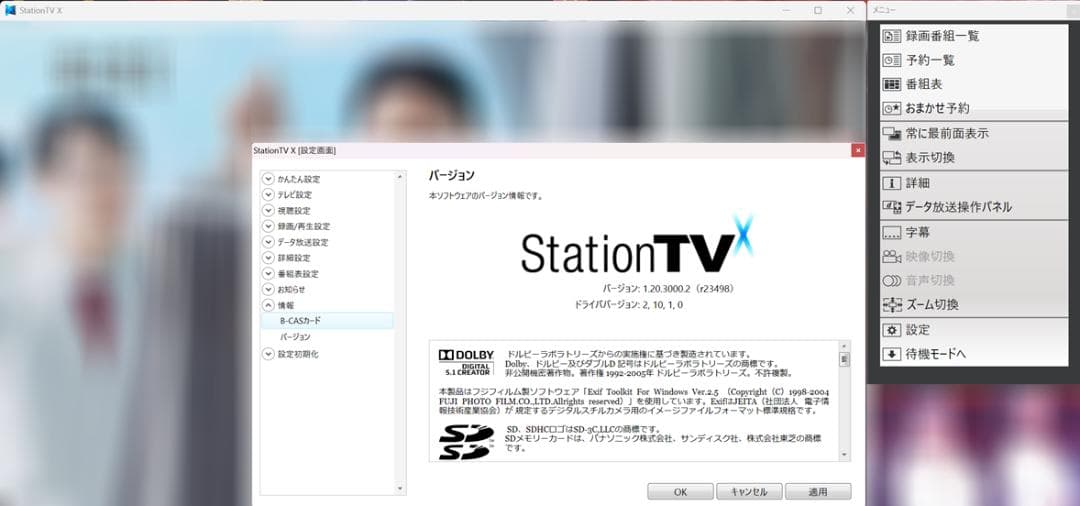The height and width of the screenshot is (506, 1080).
Task: Click the 録画番組一覧 recorded programs icon
Action: 892,36
